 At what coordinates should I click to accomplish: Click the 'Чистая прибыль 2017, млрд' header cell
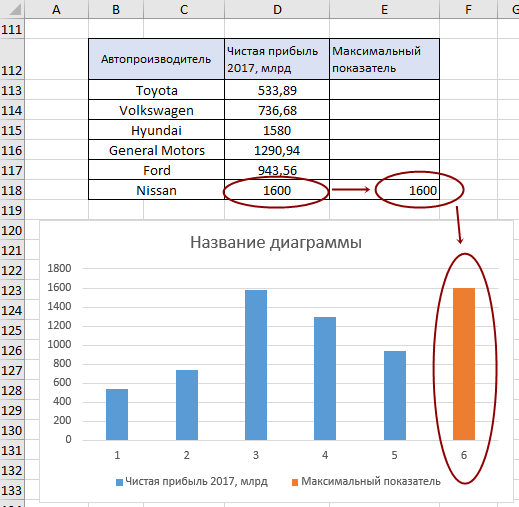pyautogui.click(x=277, y=59)
